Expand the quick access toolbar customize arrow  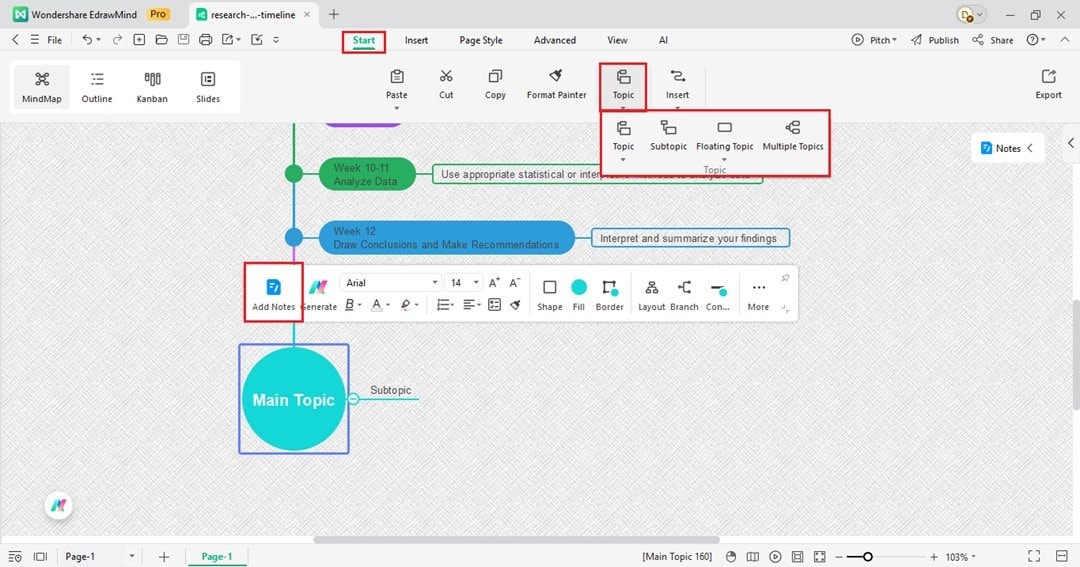276,40
